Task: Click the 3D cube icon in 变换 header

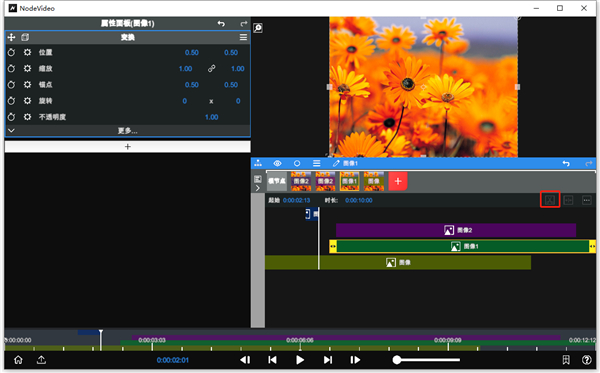Action: pos(25,37)
